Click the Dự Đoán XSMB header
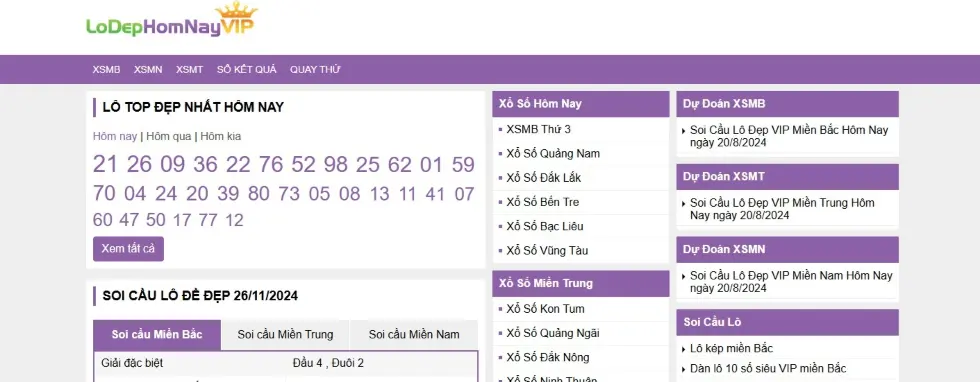The height and width of the screenshot is (382, 980). click(788, 104)
